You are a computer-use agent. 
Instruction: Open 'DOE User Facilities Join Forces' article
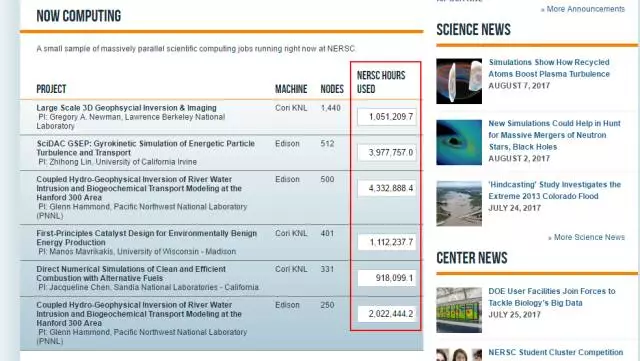pos(551,297)
